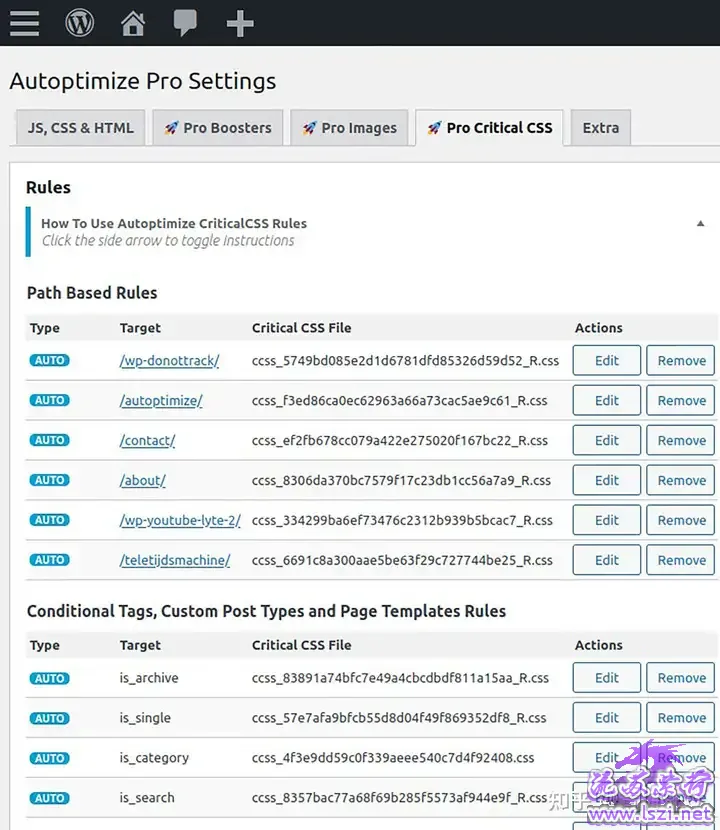The image size is (720, 830).
Task: Remove the /about/ rule
Action: pyautogui.click(x=681, y=480)
